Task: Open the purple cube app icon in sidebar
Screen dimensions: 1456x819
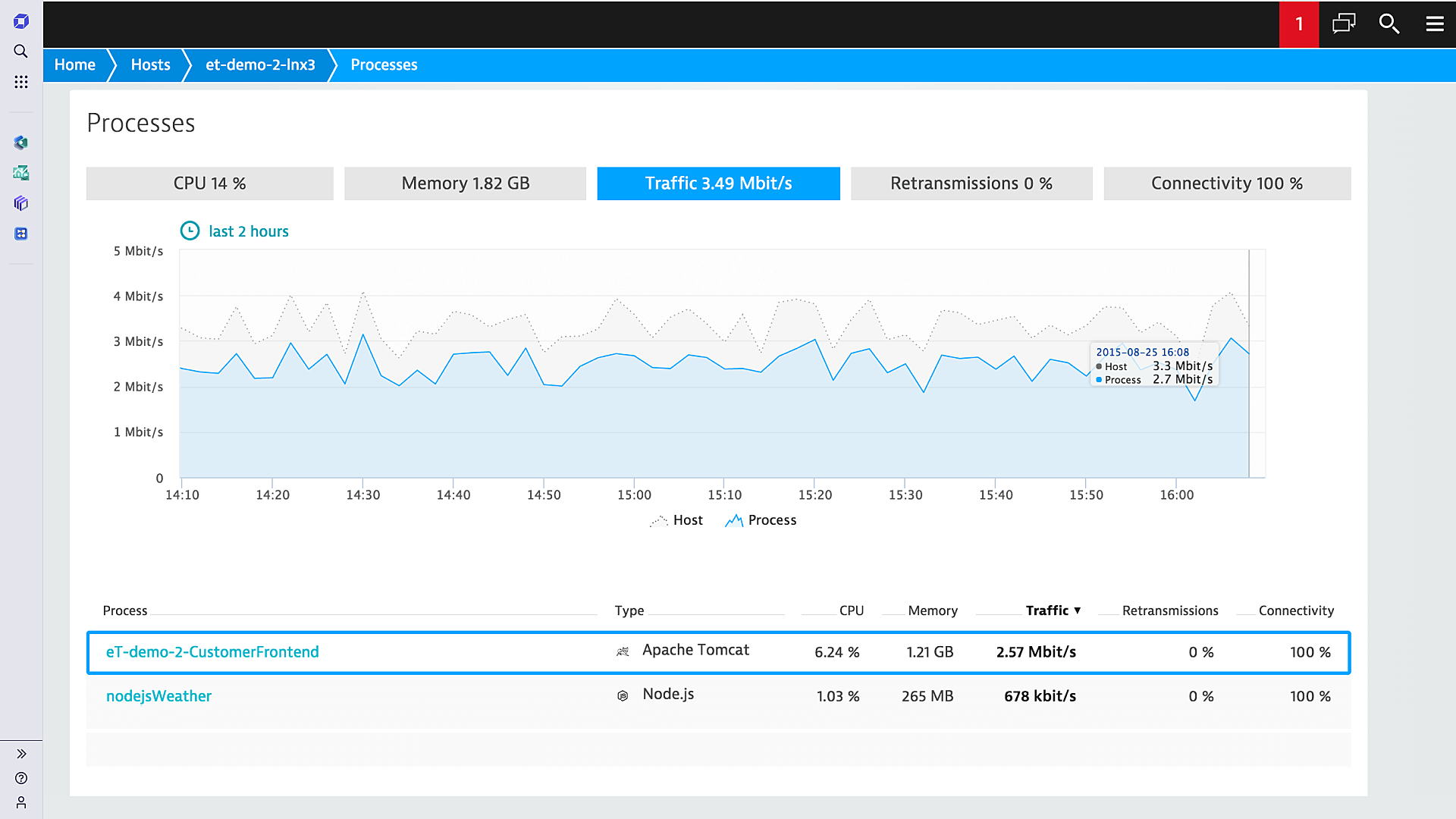Action: click(20, 203)
